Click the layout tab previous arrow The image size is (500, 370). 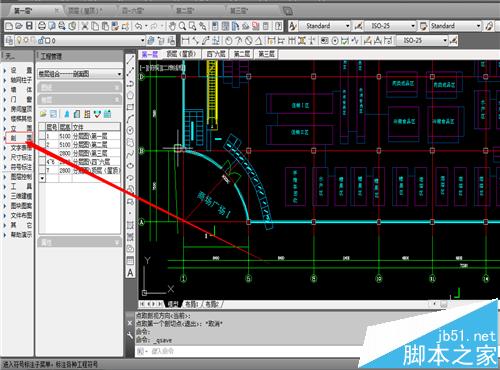(149, 304)
